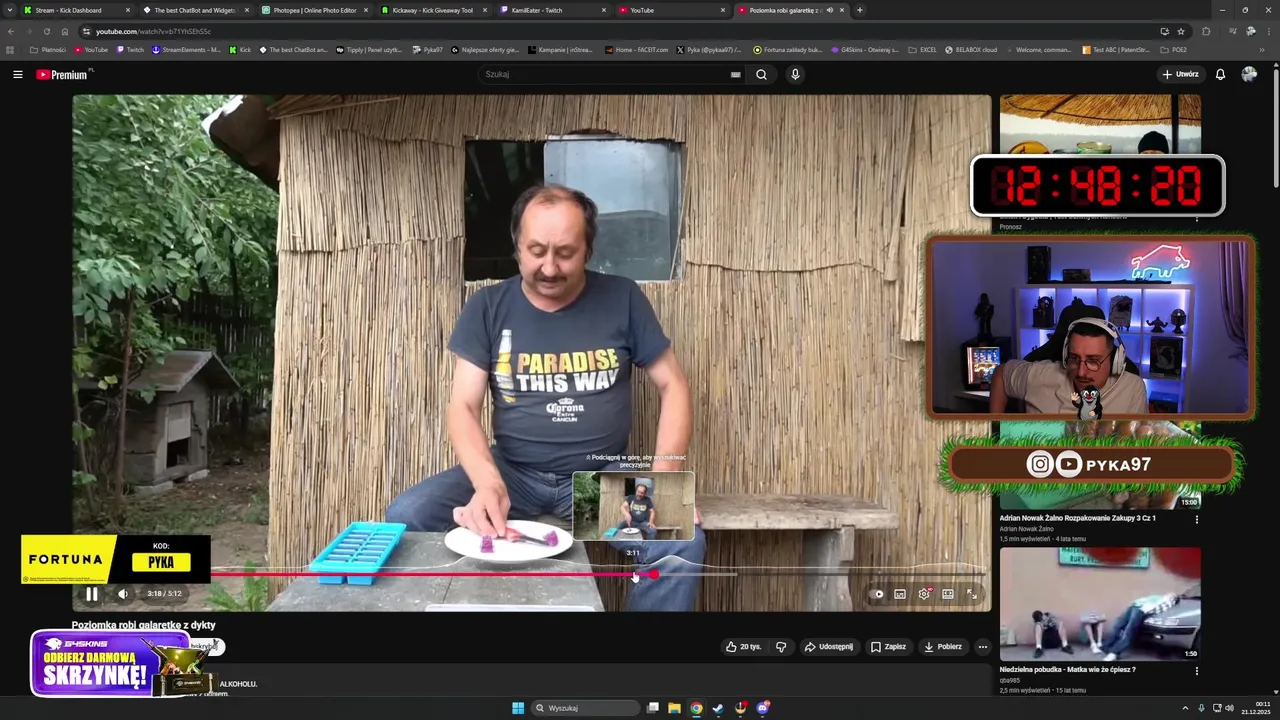Switch to theater mode in player

pos(948,594)
